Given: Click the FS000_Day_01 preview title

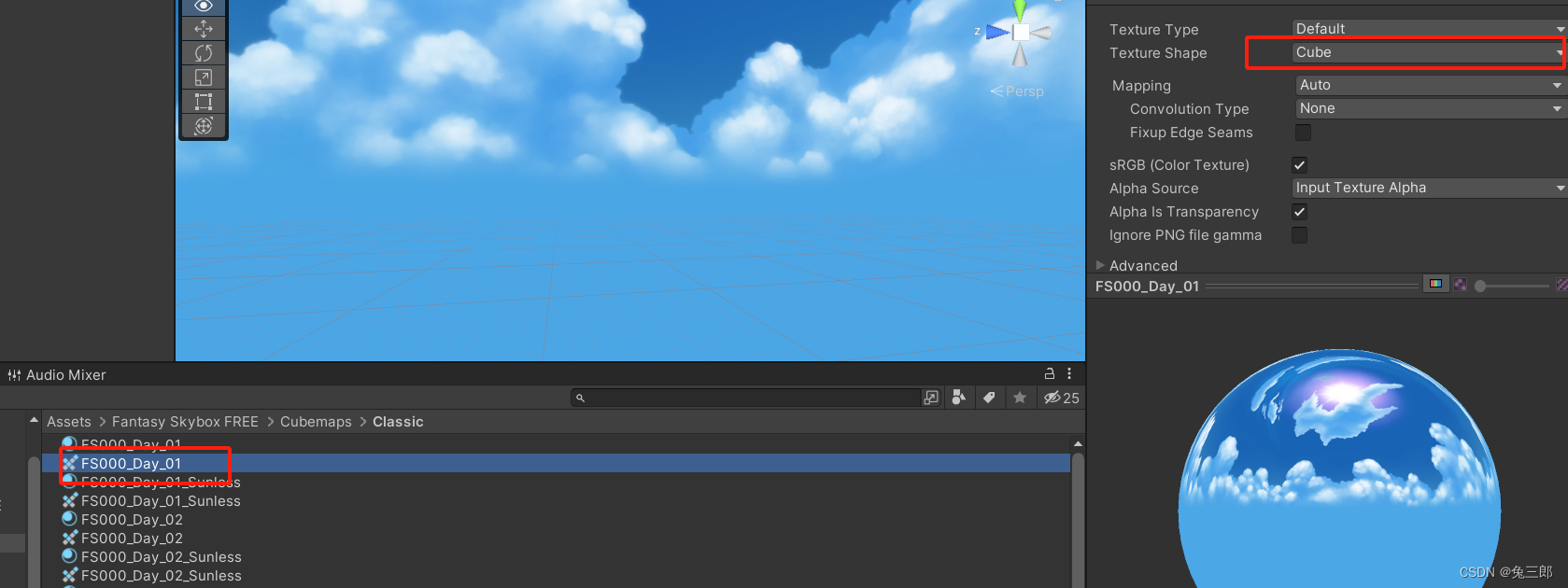Looking at the screenshot, I should pyautogui.click(x=1147, y=287).
